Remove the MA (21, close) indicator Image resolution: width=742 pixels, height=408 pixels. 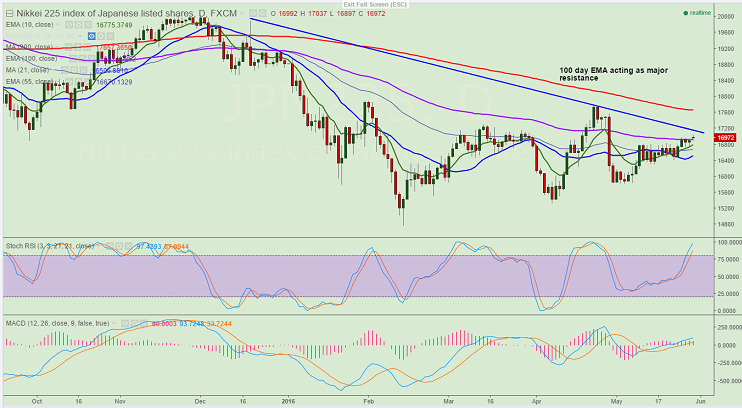pyautogui.click(x=83, y=70)
